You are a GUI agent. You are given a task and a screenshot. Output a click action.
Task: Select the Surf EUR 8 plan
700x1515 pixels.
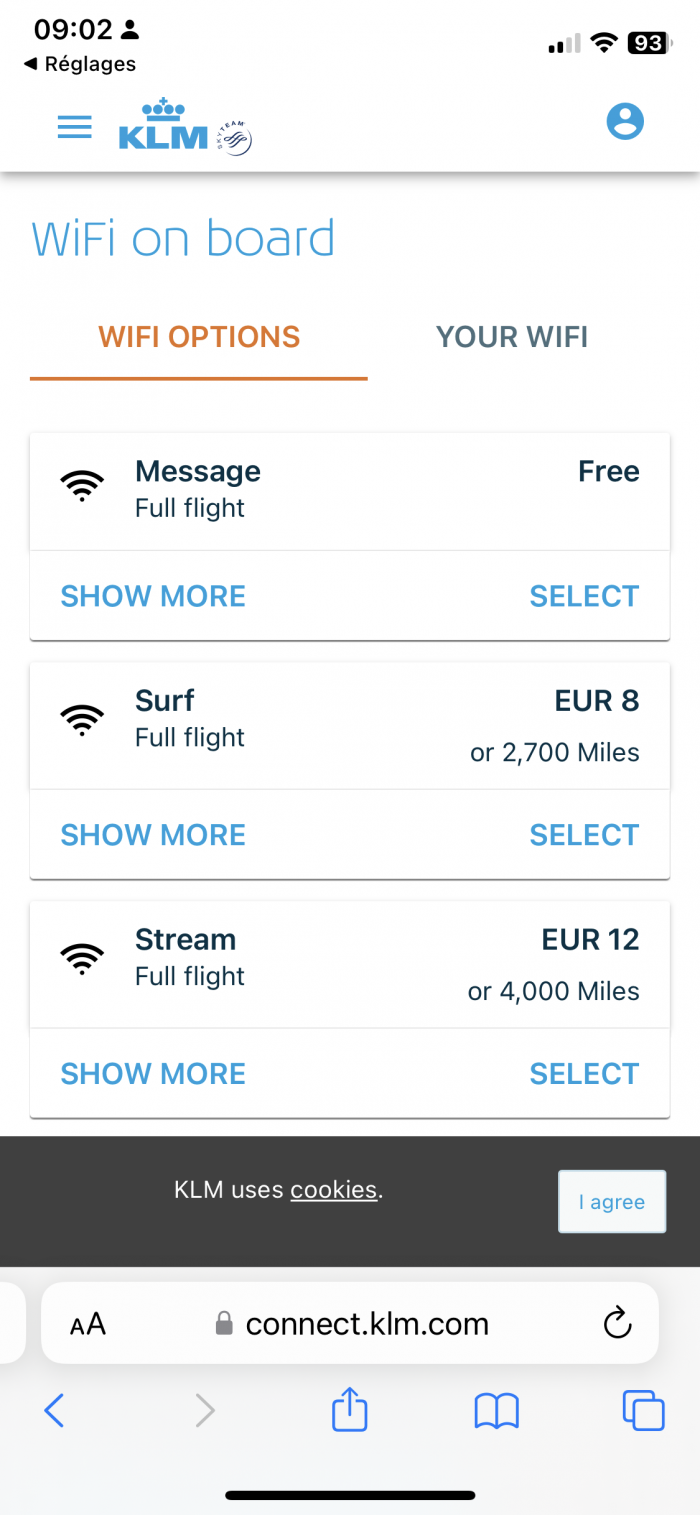click(584, 835)
